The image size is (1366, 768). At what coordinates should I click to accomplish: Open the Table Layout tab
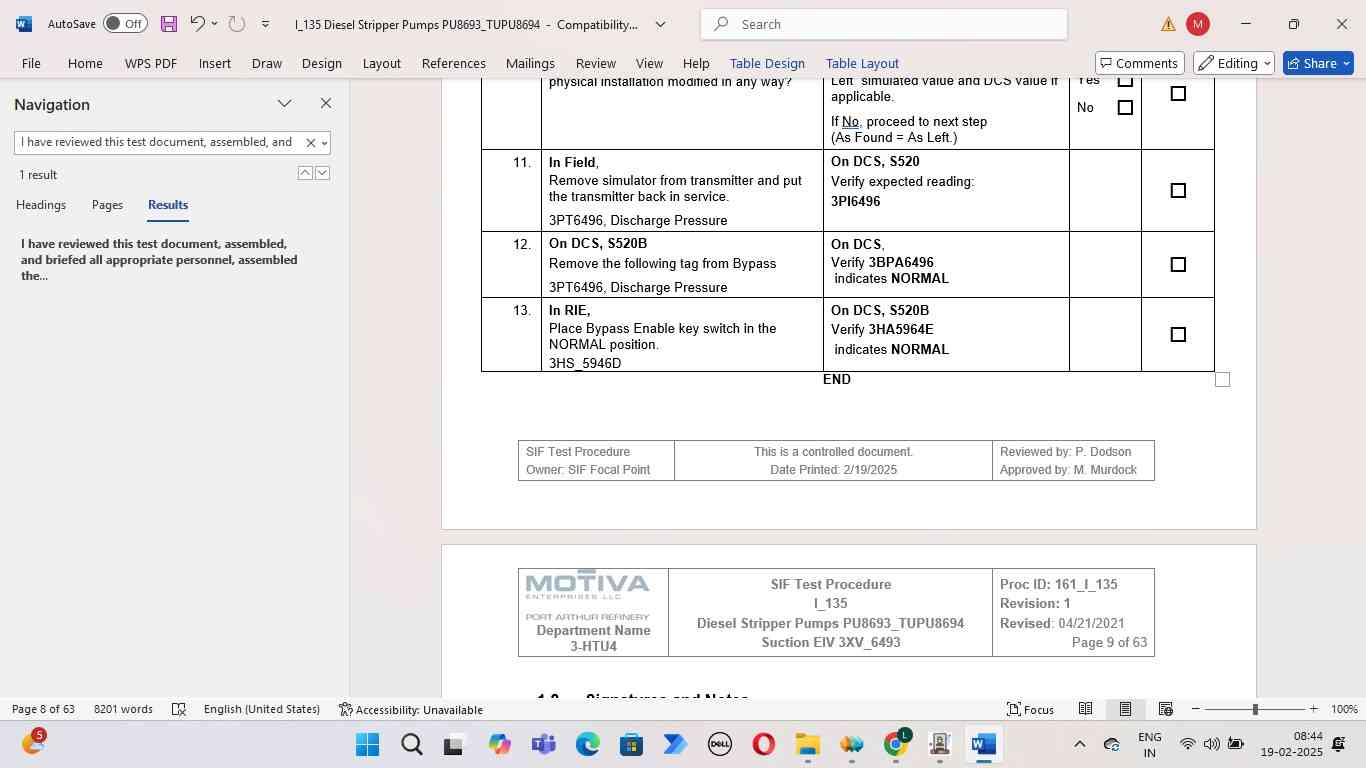pyautogui.click(x=862, y=63)
